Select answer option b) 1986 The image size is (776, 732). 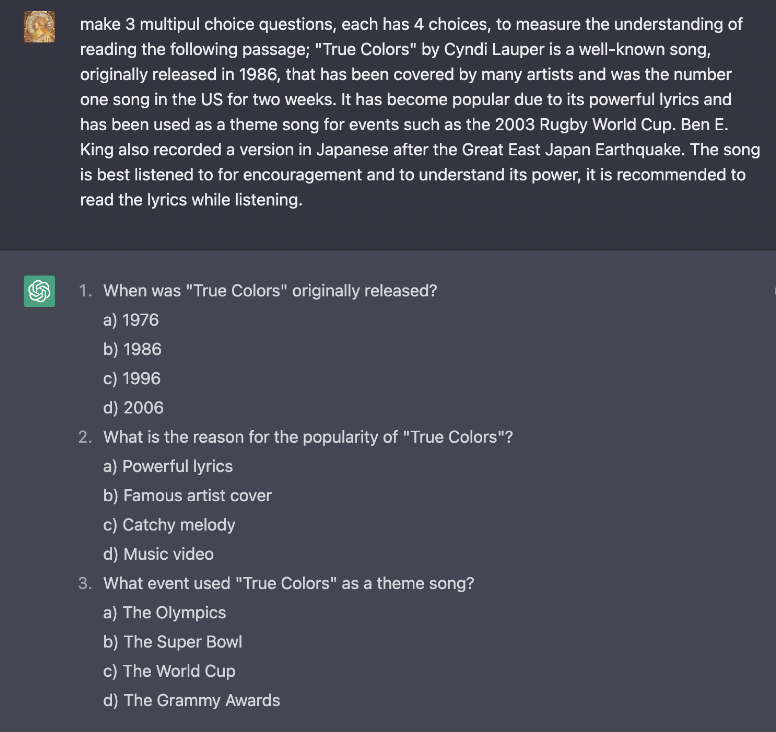132,349
